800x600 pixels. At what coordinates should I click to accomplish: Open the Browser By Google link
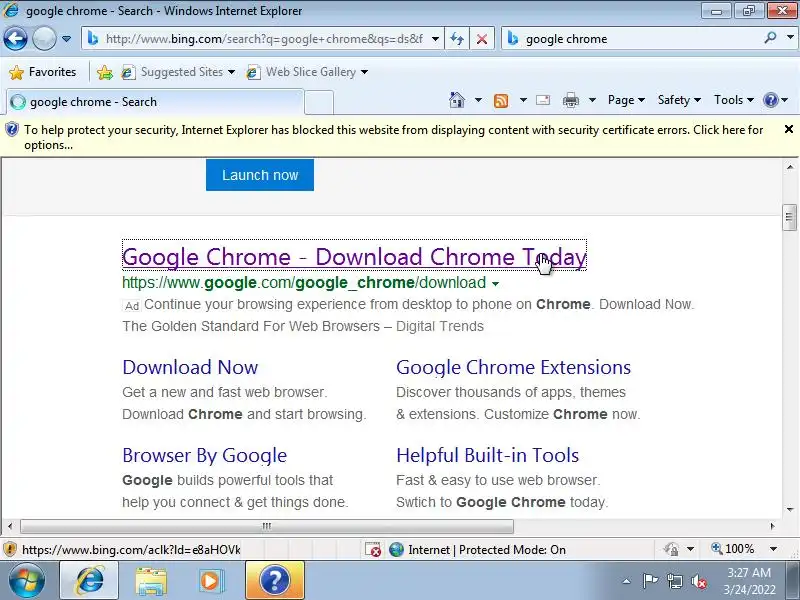[x=205, y=455]
